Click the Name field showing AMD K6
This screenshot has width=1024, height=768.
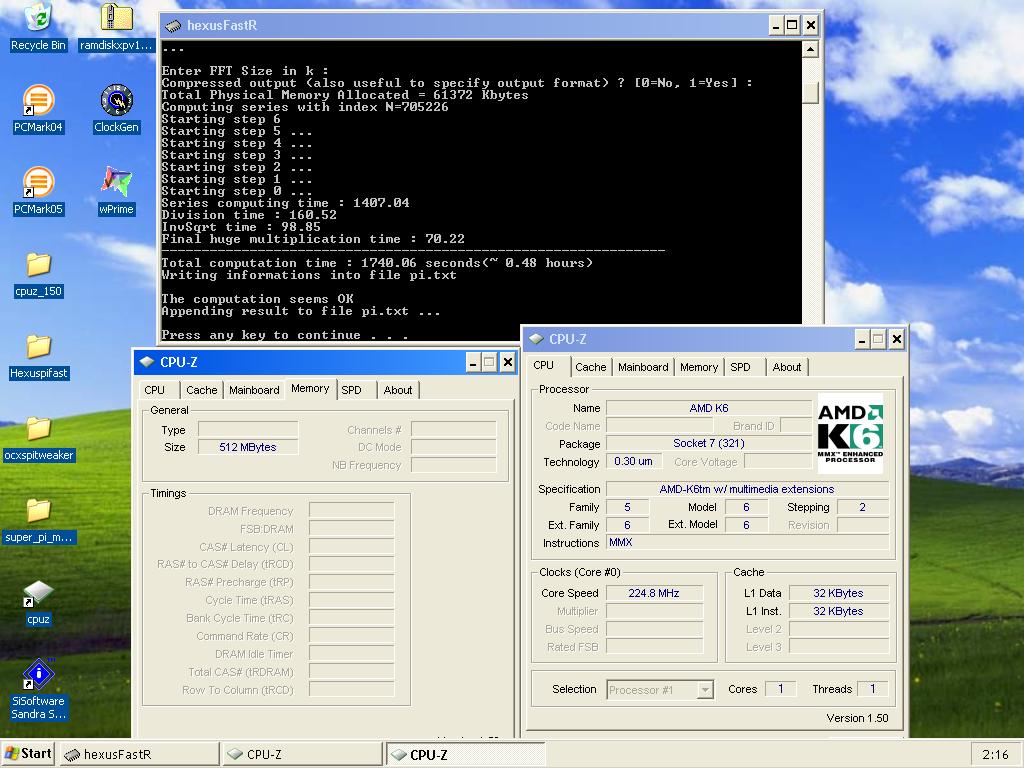pos(709,408)
